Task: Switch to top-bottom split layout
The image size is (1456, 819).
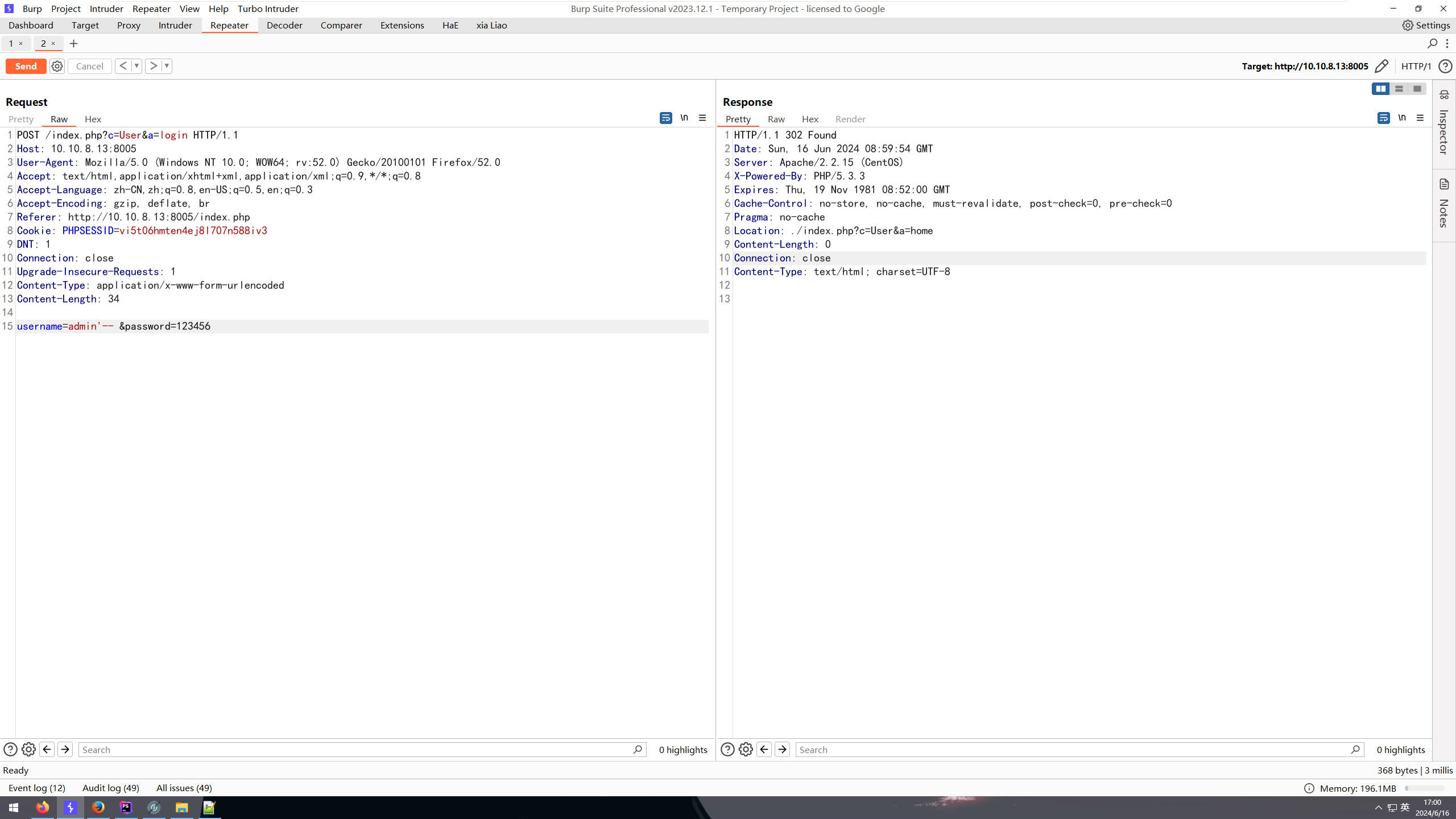Action: pyautogui.click(x=1399, y=89)
